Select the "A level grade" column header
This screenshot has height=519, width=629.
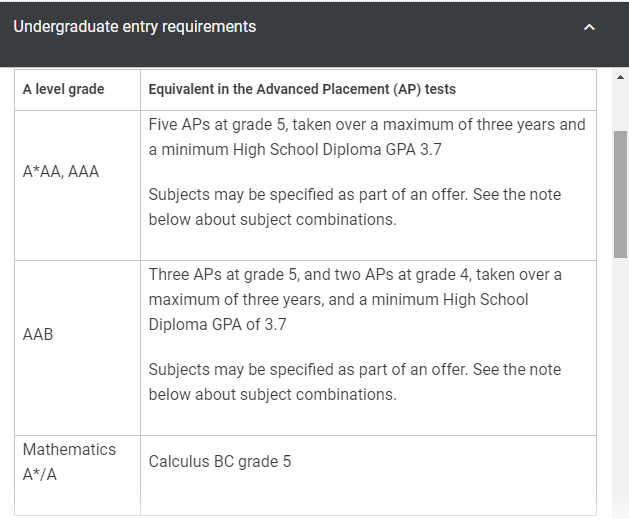64,89
